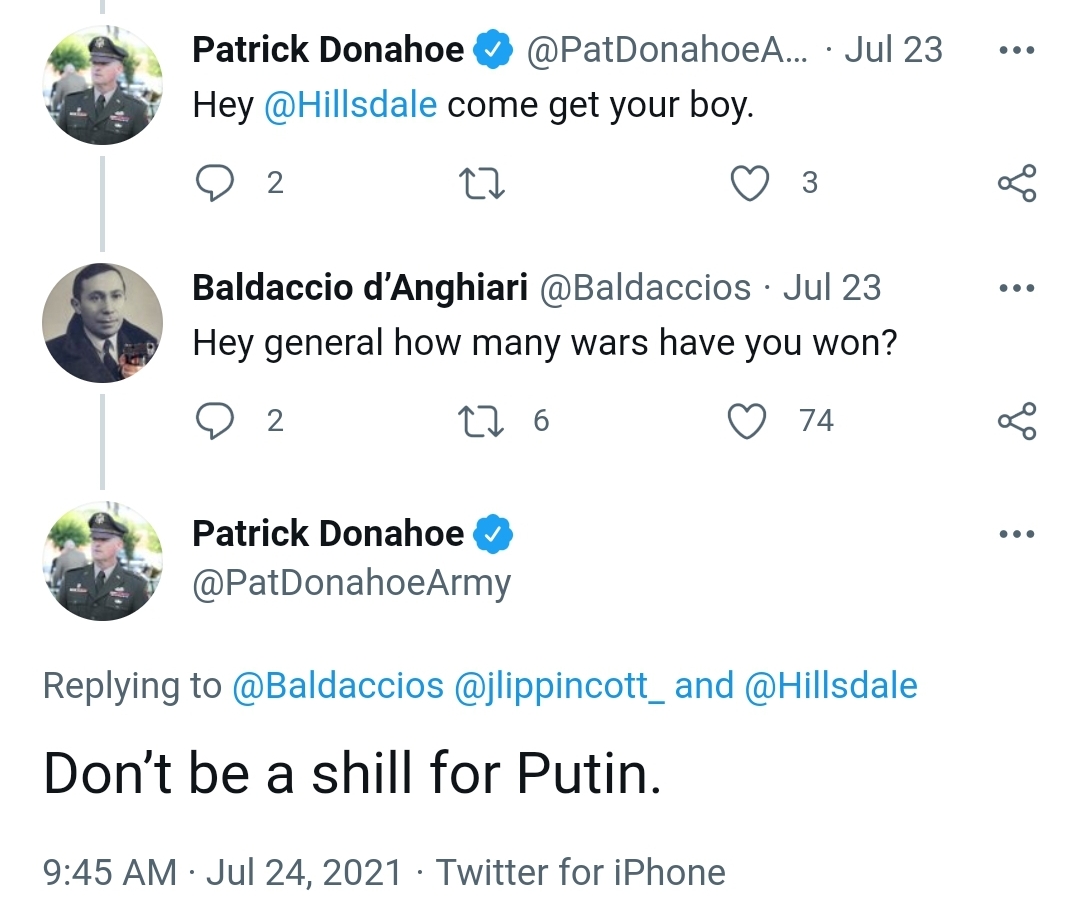Image resolution: width=1079 pixels, height=920 pixels.
Task: View Patrick Donahoe's top avatar photo
Action: [103, 85]
